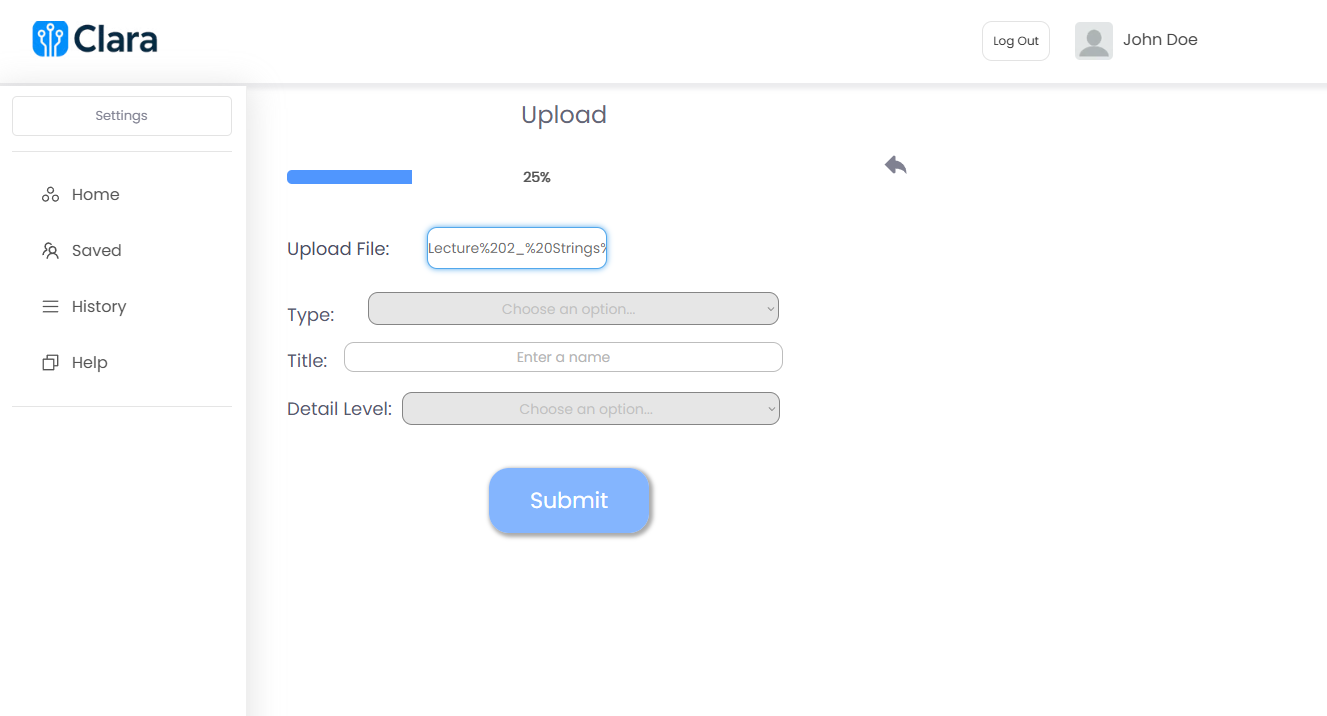The image size is (1327, 716).
Task: Open the Saved section
Action: [x=97, y=251]
